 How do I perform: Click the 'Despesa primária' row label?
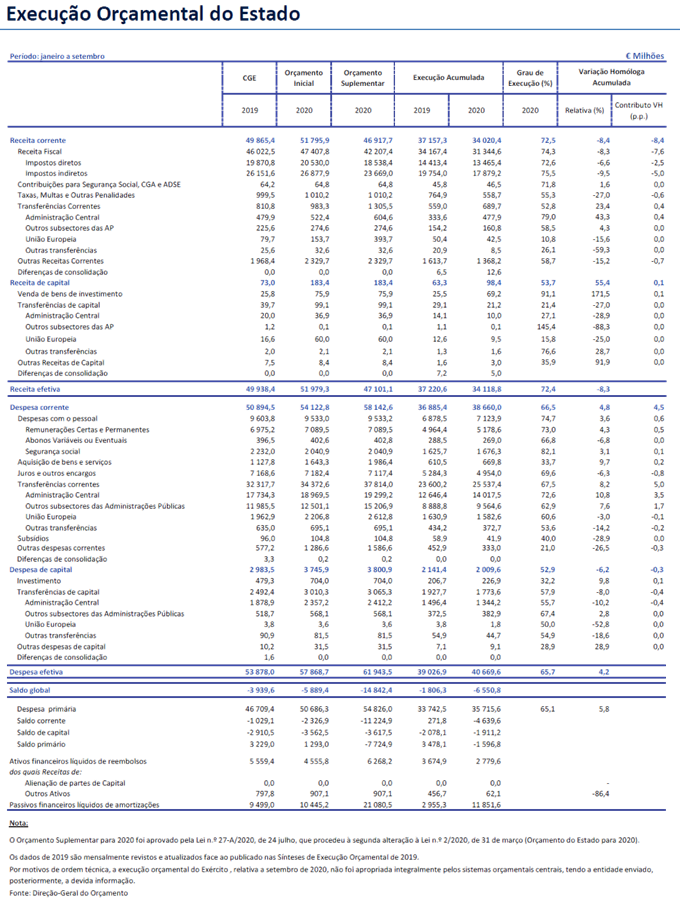(x=46, y=709)
